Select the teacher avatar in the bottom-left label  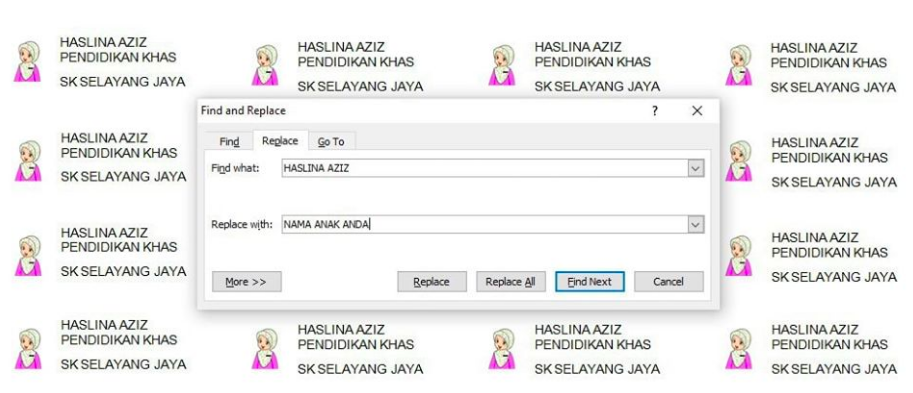point(27,349)
